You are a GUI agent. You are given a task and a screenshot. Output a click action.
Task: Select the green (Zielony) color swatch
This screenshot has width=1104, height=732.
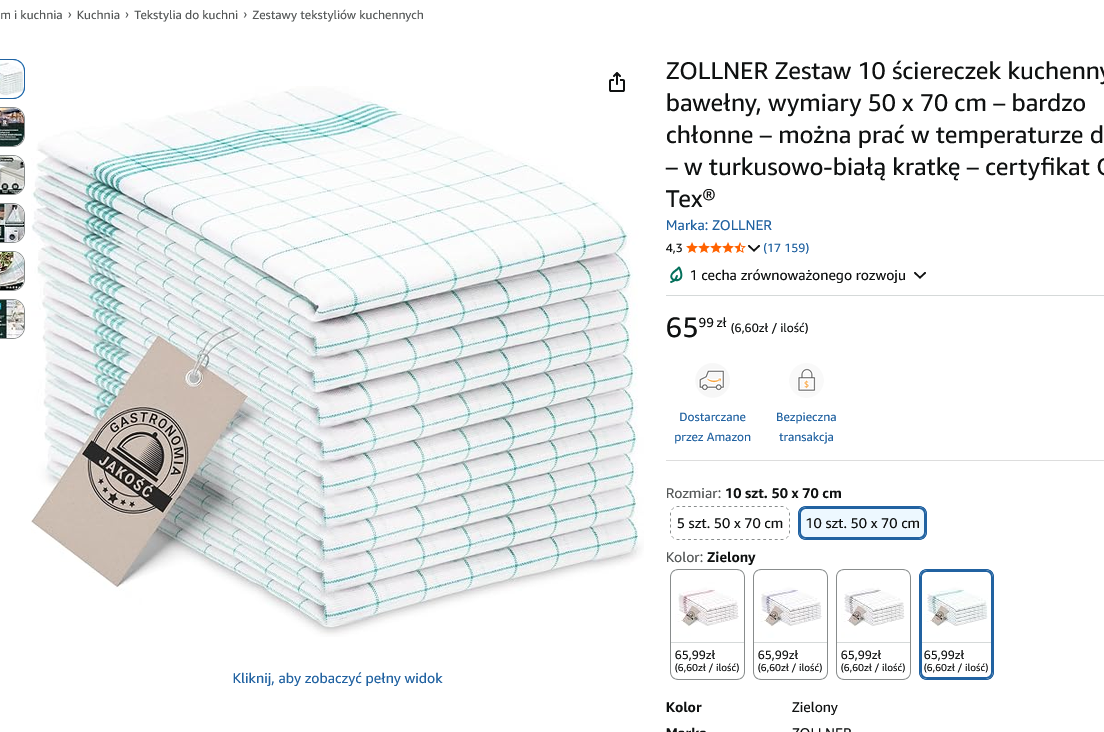[x=956, y=624]
